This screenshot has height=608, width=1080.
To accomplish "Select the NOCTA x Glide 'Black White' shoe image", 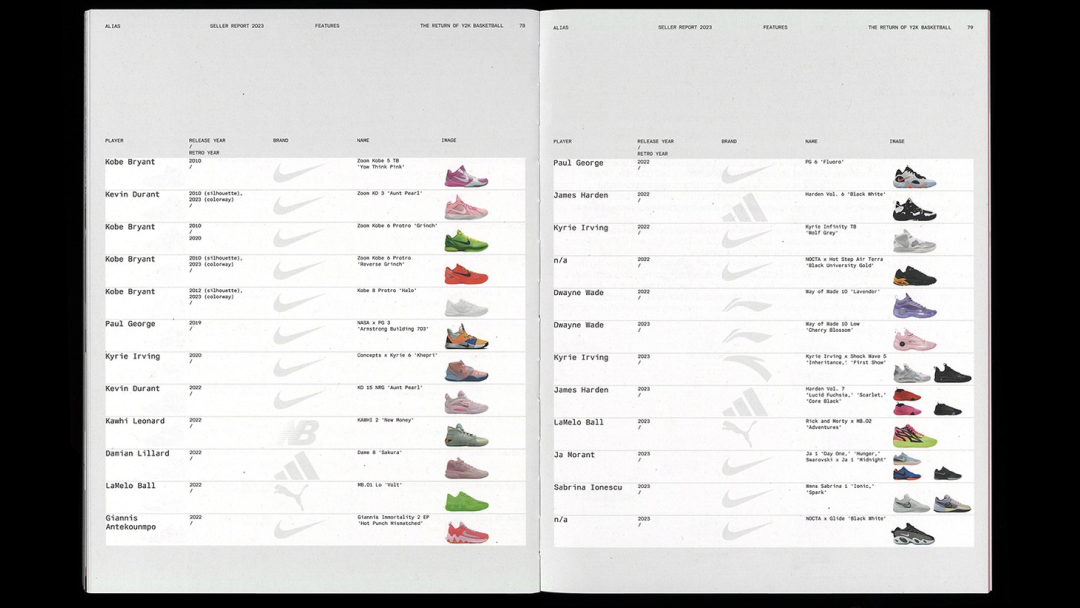I will point(913,533).
